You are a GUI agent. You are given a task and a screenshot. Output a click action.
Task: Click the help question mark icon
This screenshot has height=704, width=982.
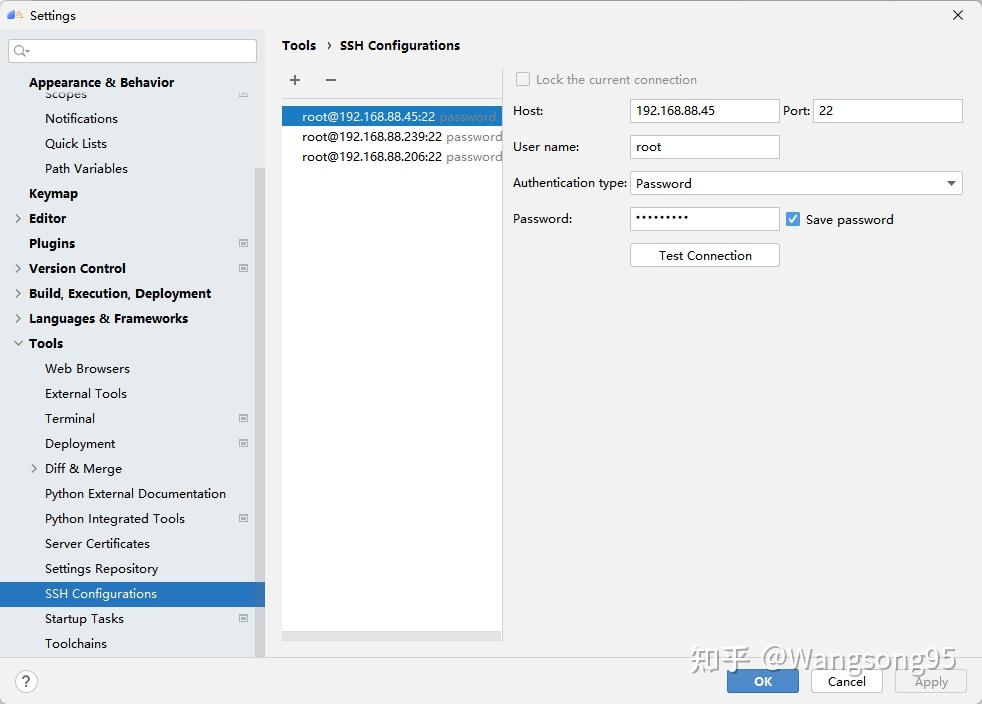26,681
